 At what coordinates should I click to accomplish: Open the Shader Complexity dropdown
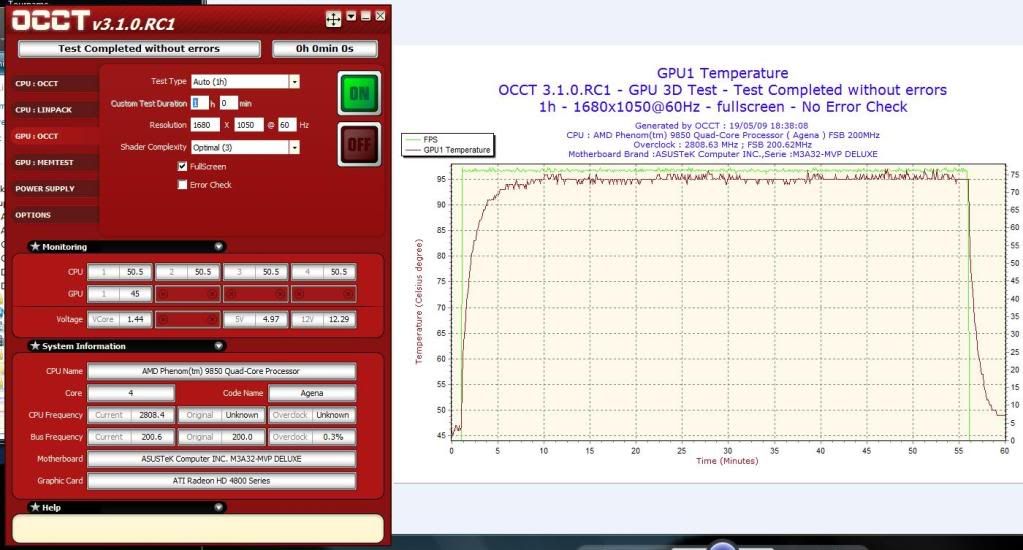coord(294,147)
